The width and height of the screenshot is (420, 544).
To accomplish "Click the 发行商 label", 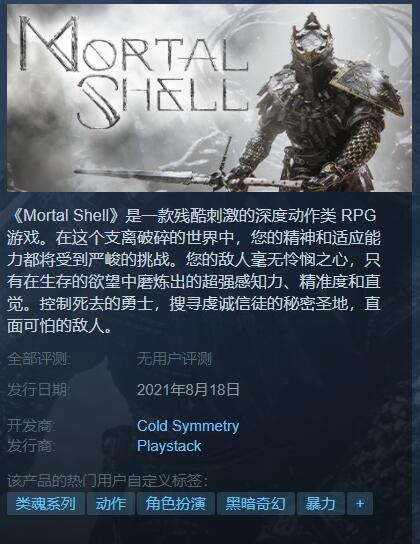I will point(31,446).
